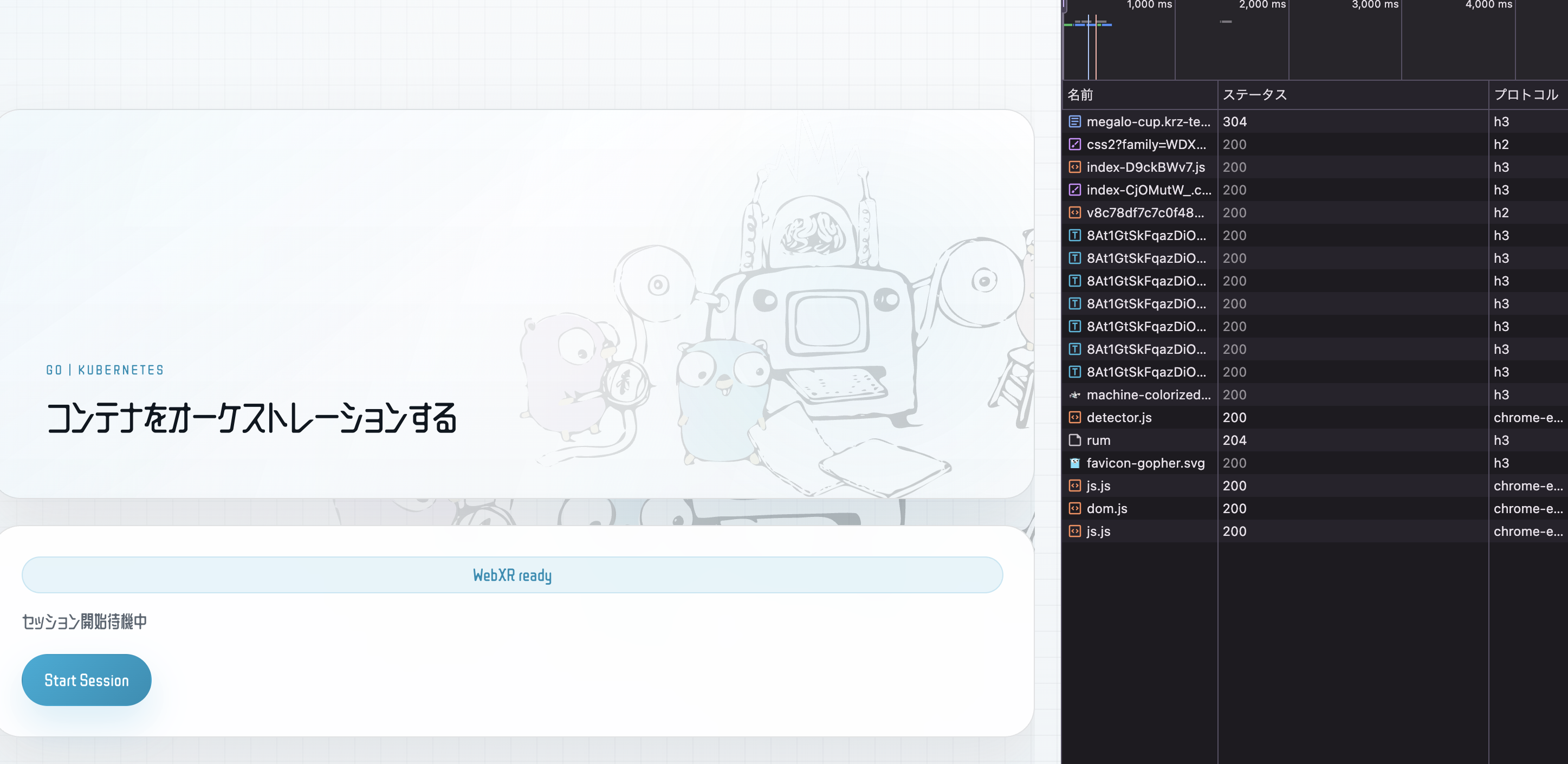Click the css2?family stylesheet icon
Screen dimensions: 1568x764
pos(1074,144)
